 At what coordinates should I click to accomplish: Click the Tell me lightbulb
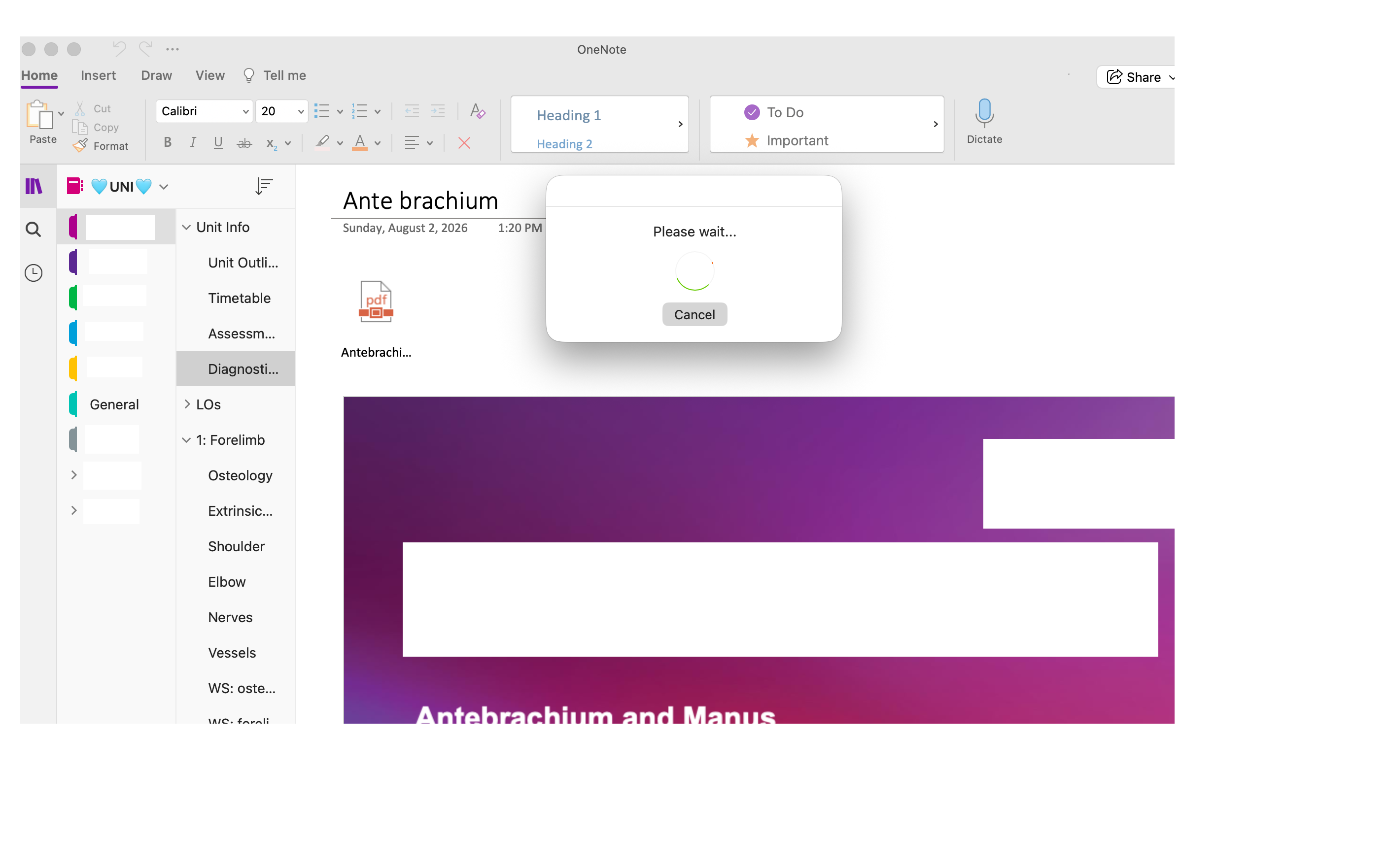pos(248,76)
